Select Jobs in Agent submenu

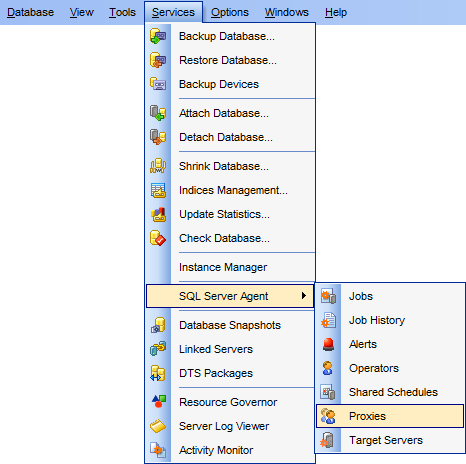(x=390, y=296)
